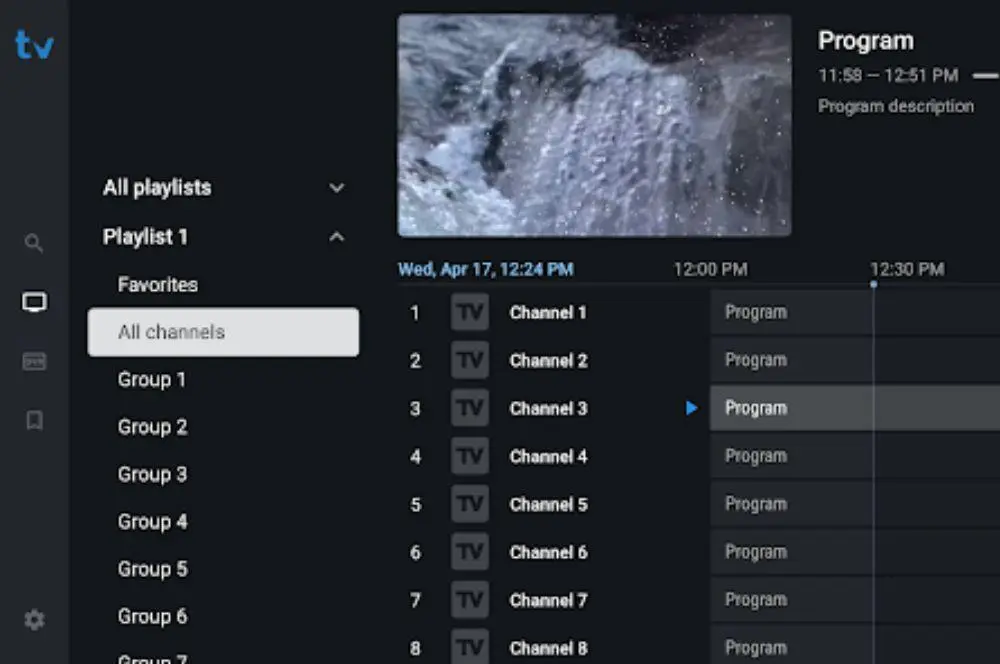This screenshot has width=1000, height=664.
Task: Click the current date and time label
Action: (x=486, y=269)
